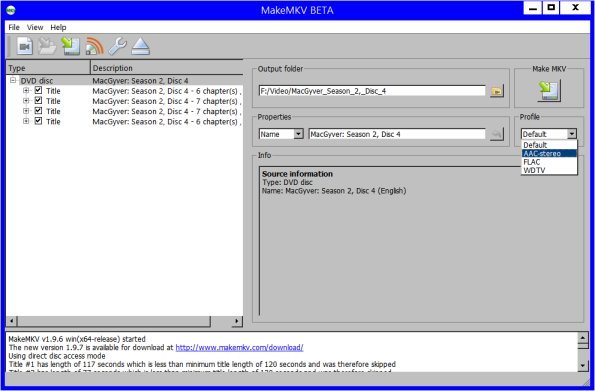
Task: Click log line 'Using direct disc access mode'
Action: (x=57, y=356)
